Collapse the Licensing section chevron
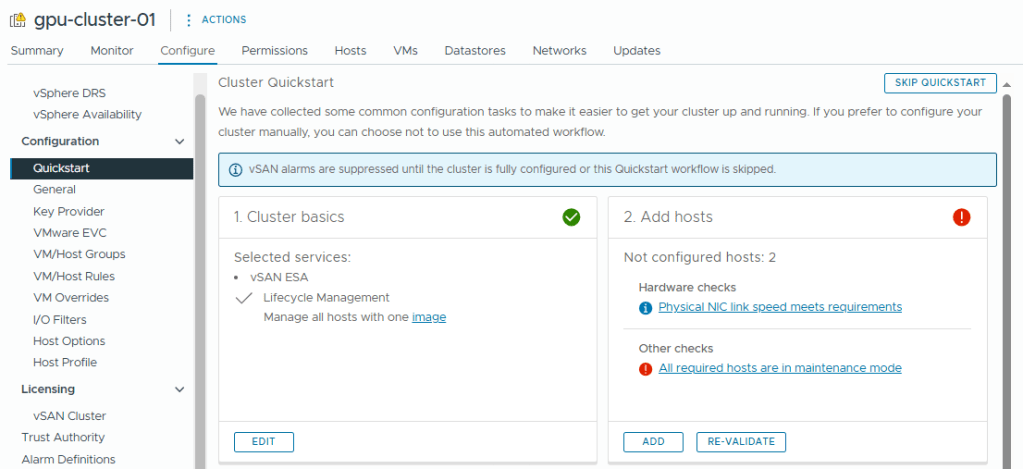Image resolution: width=1023 pixels, height=469 pixels. pyautogui.click(x=180, y=390)
